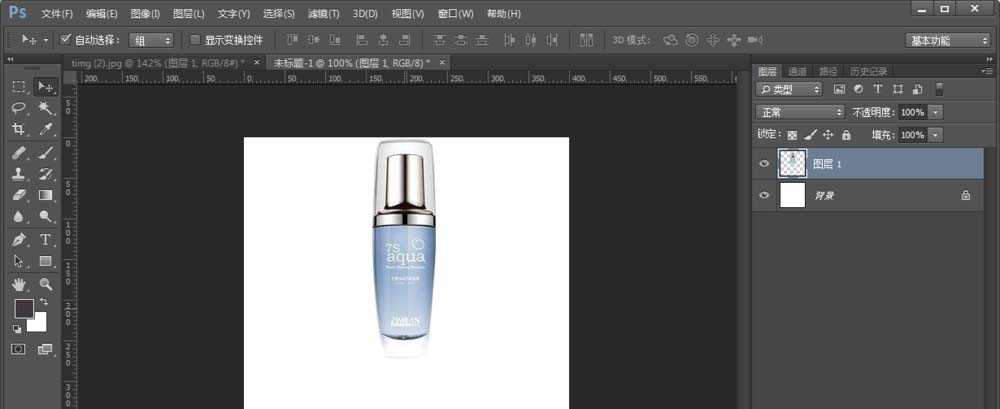
Task: Select the Eyedropper tool
Action: pyautogui.click(x=46, y=130)
